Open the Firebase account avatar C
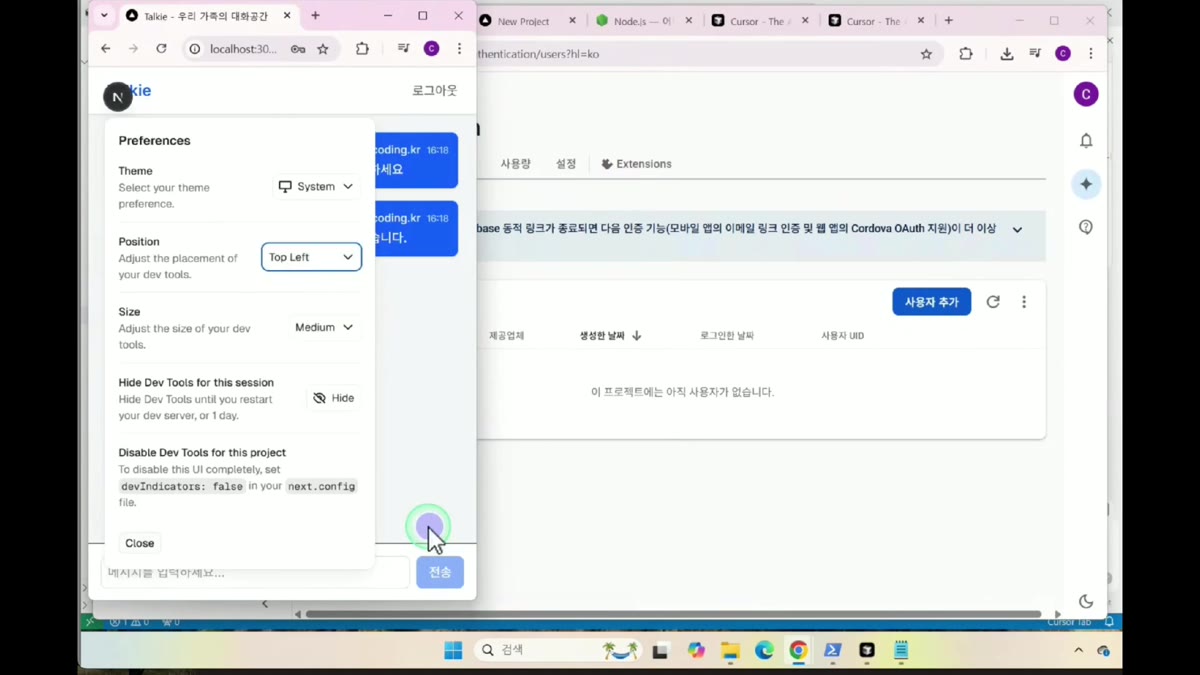1200x675 pixels. click(x=1086, y=94)
